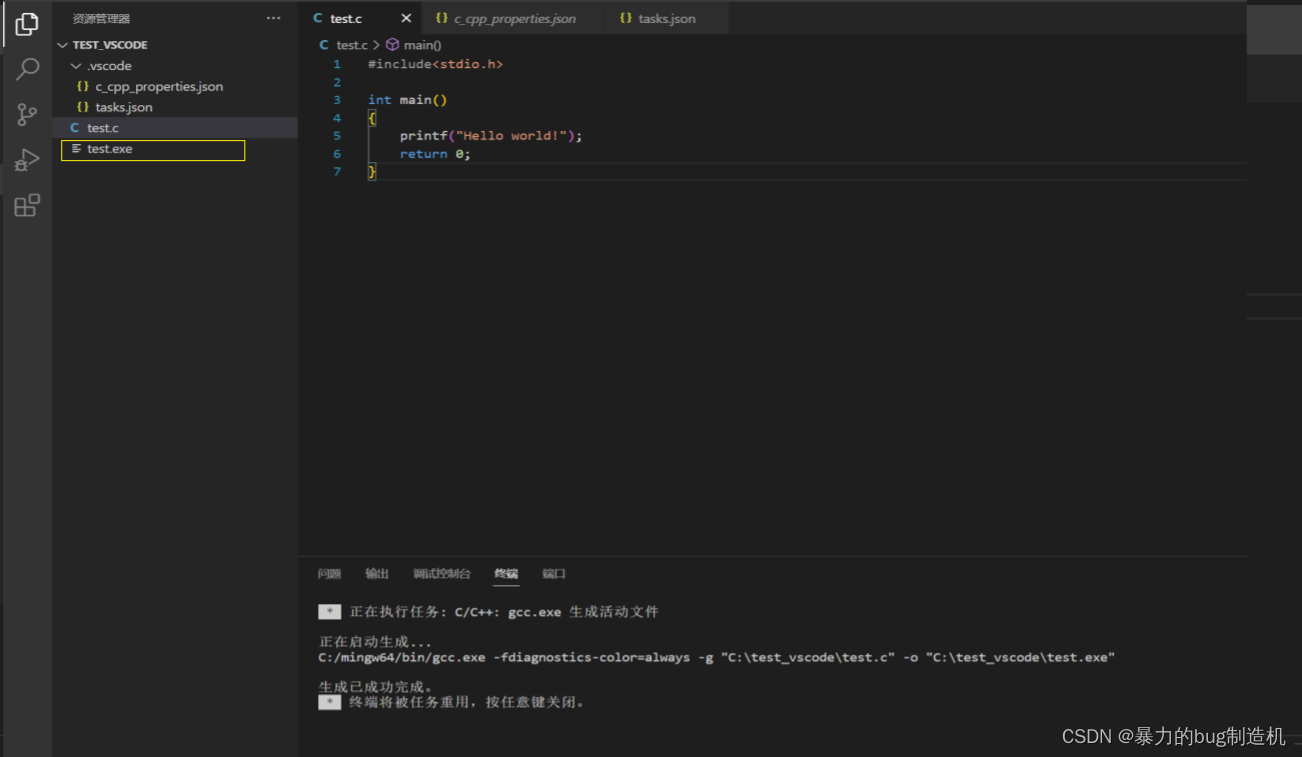Viewport: 1302px width, 757px height.
Task: Click the C icon beside test.c in tree
Action: pyautogui.click(x=75, y=128)
